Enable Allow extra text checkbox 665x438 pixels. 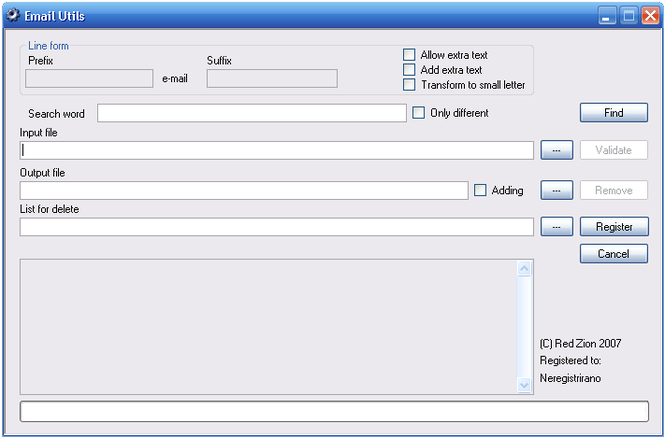click(409, 55)
